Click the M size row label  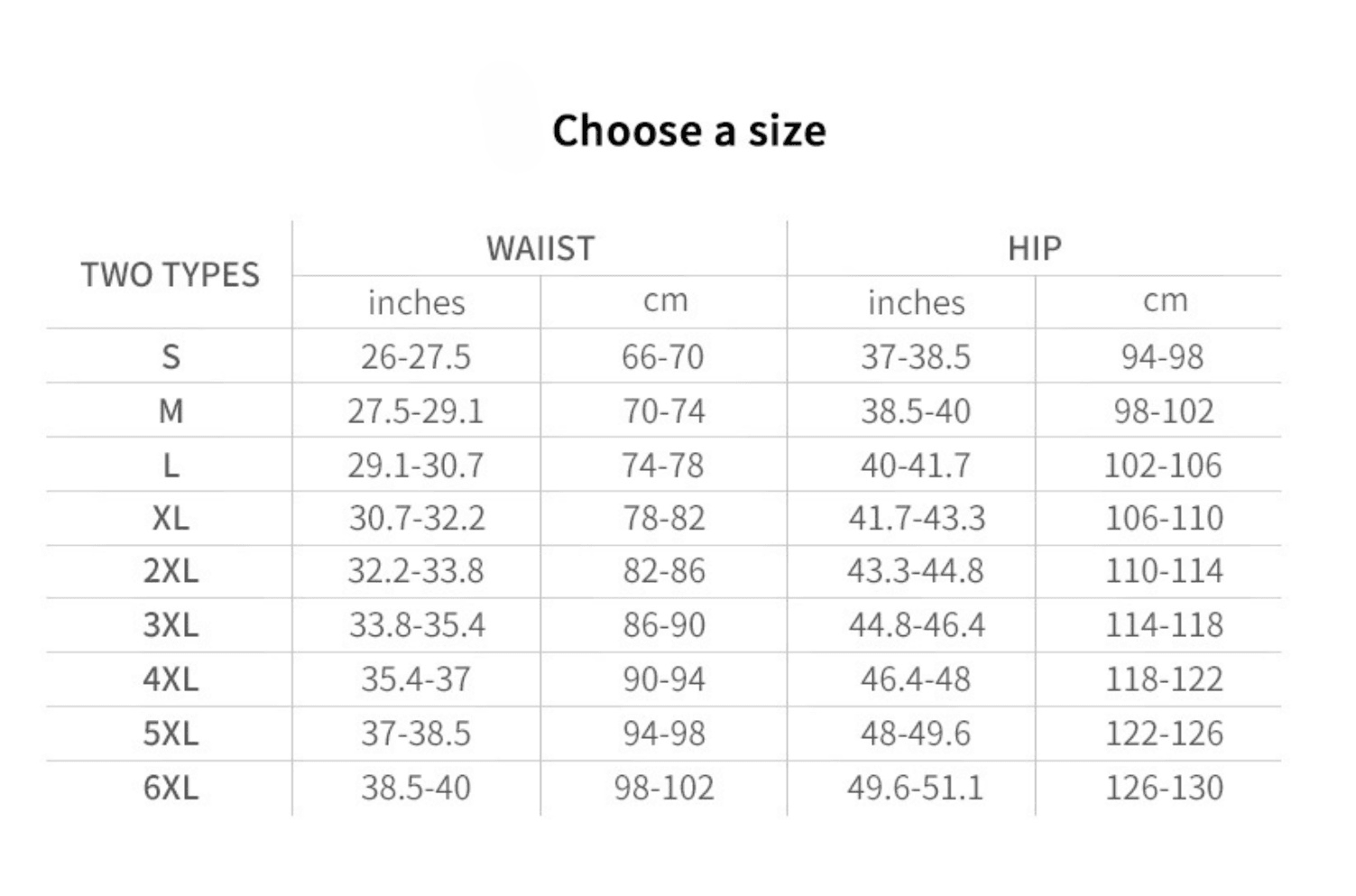171,411
